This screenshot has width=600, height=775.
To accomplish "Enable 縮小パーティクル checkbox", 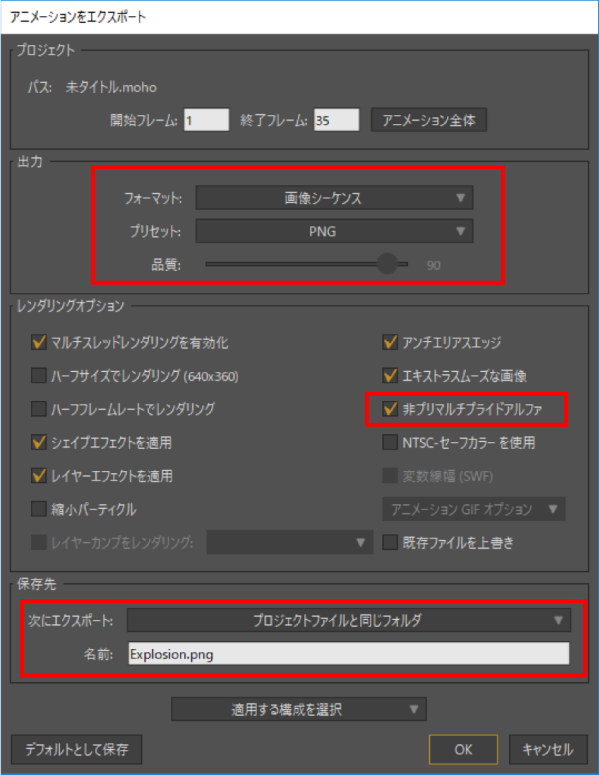I will [x=40, y=509].
